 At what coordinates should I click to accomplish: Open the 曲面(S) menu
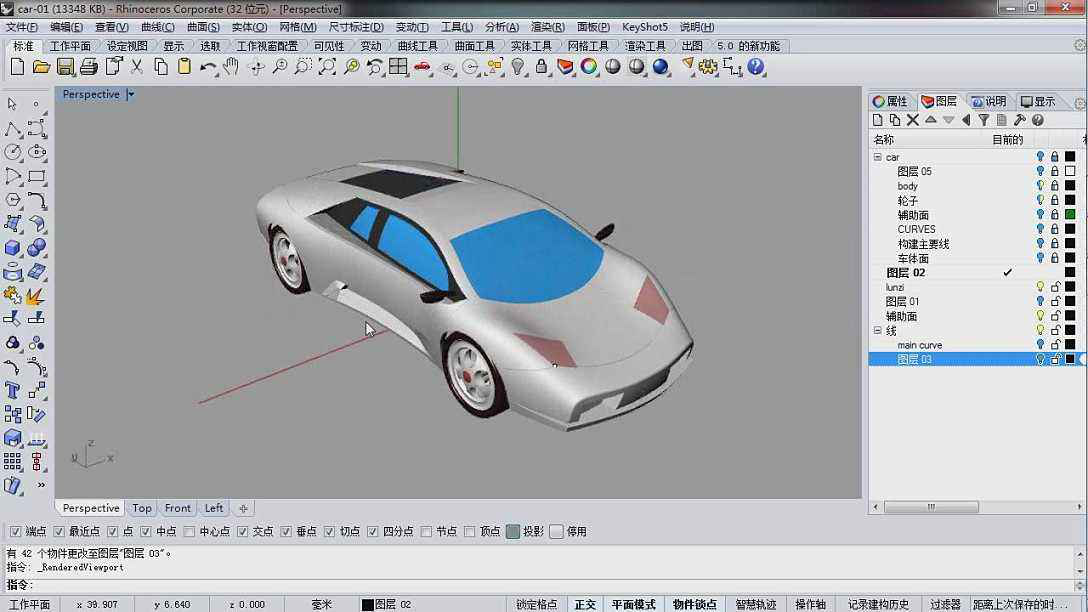(x=203, y=27)
